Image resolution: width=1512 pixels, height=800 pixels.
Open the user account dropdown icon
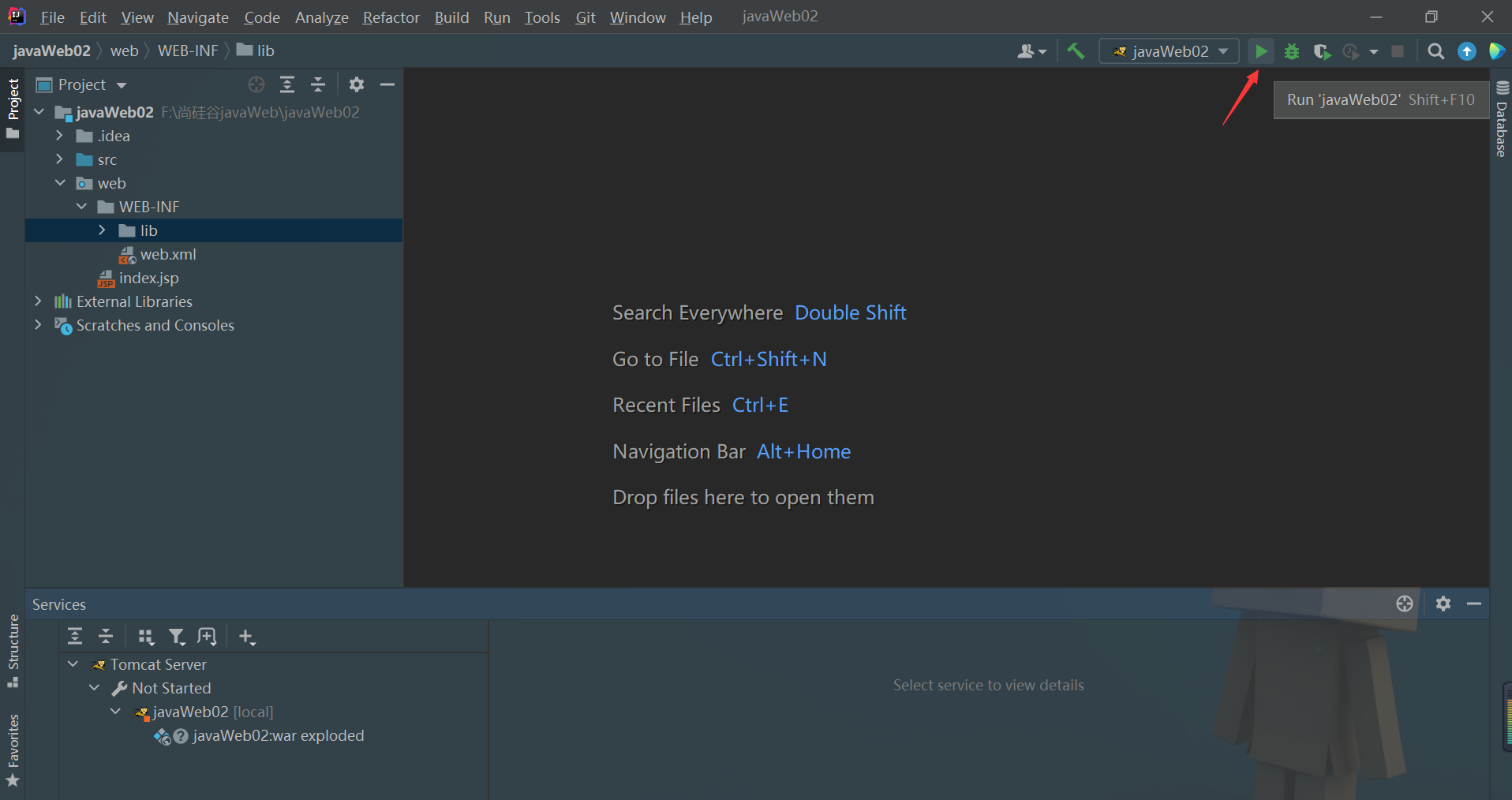tap(1031, 51)
